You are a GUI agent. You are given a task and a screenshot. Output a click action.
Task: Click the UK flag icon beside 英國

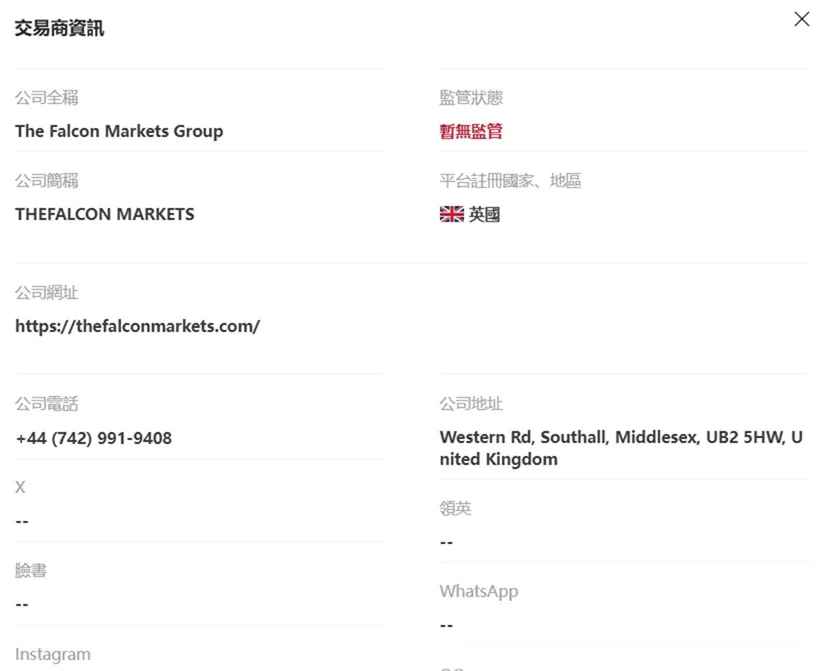coord(452,214)
